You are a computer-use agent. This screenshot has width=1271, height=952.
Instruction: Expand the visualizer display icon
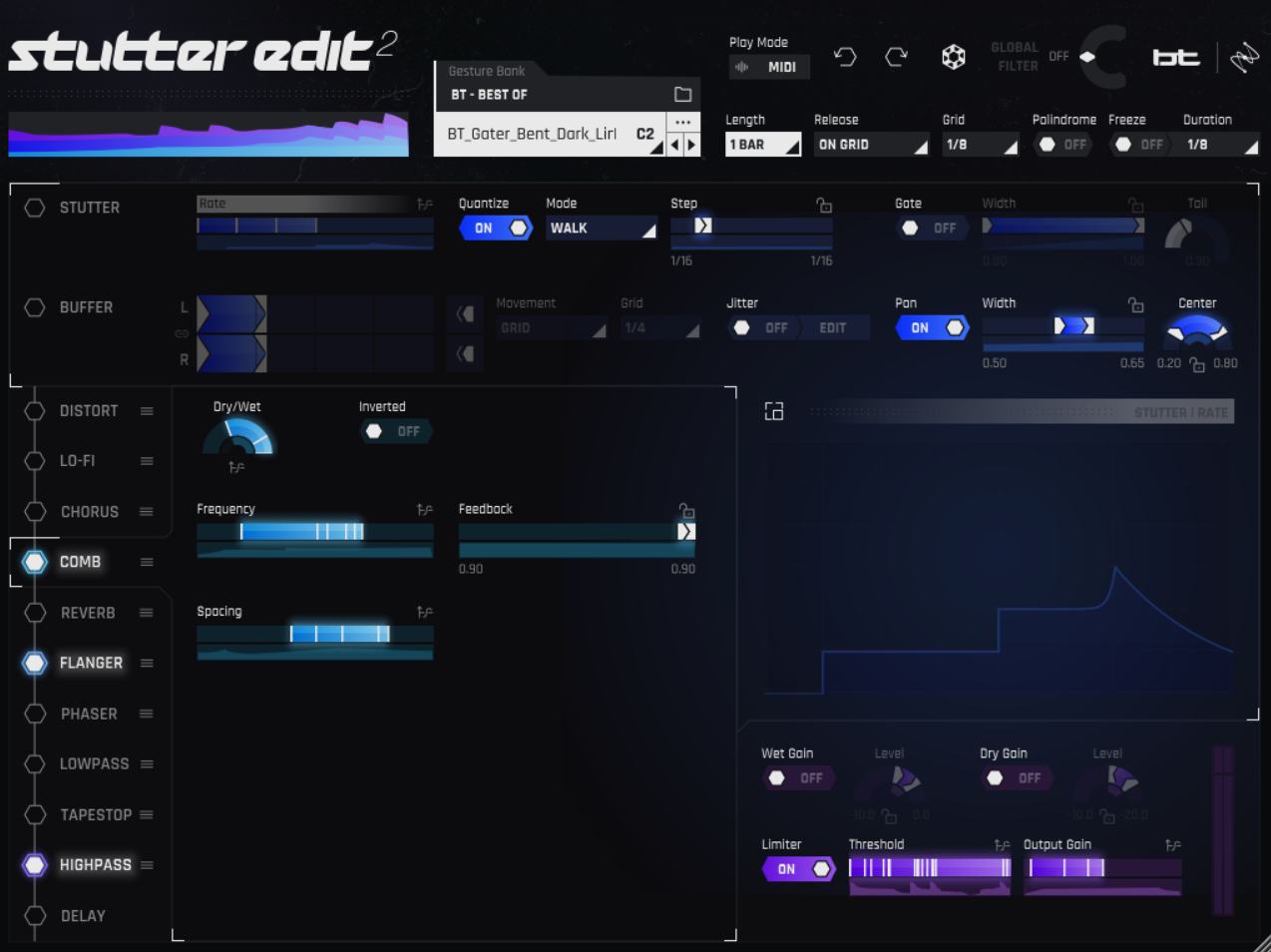(774, 411)
